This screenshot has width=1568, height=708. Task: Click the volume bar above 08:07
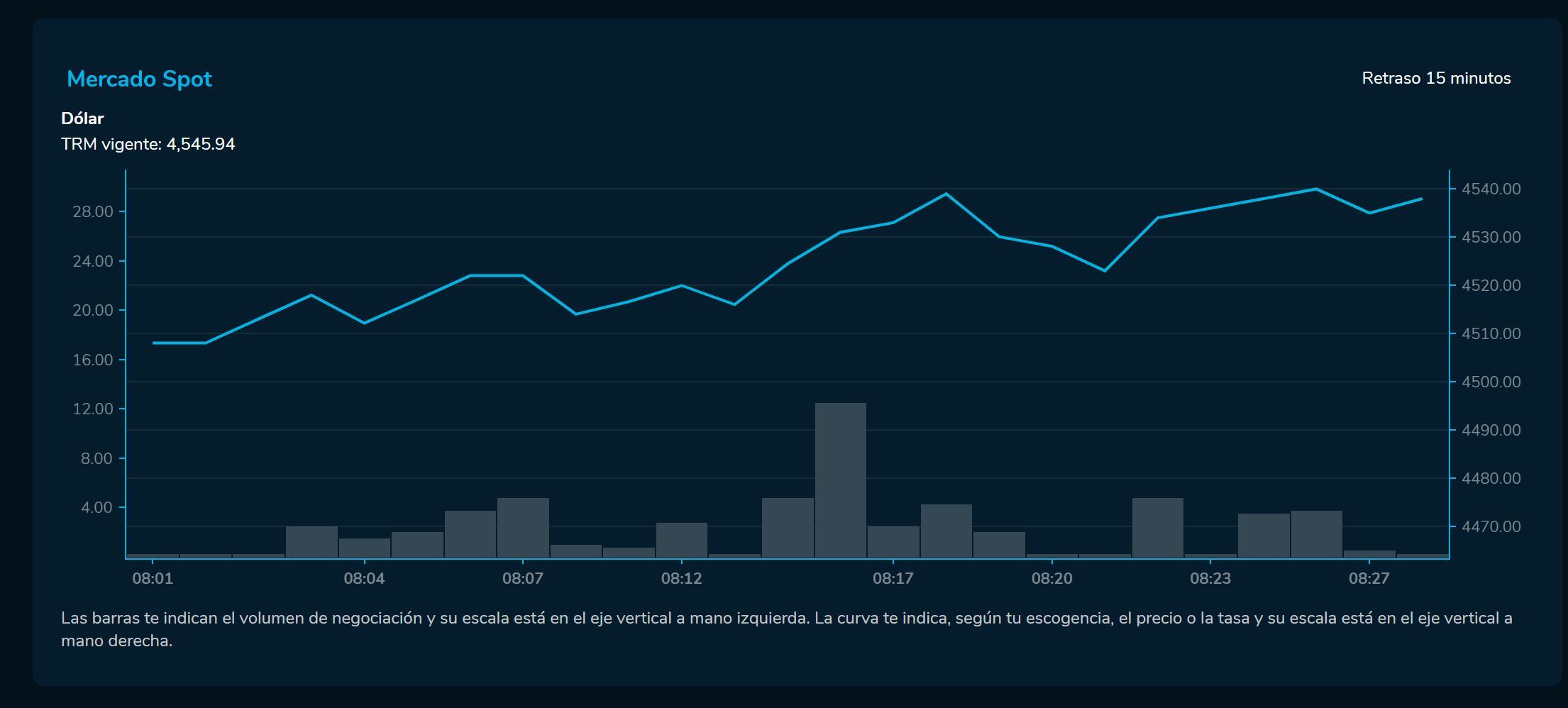tap(523, 527)
